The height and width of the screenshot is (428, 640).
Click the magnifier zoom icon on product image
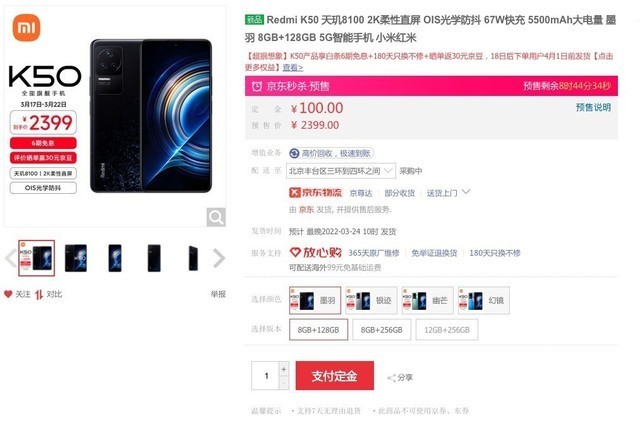coord(216,217)
